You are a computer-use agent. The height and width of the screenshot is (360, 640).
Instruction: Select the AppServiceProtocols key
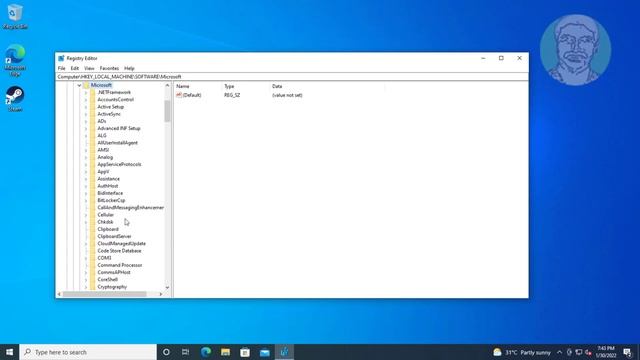coord(119,164)
